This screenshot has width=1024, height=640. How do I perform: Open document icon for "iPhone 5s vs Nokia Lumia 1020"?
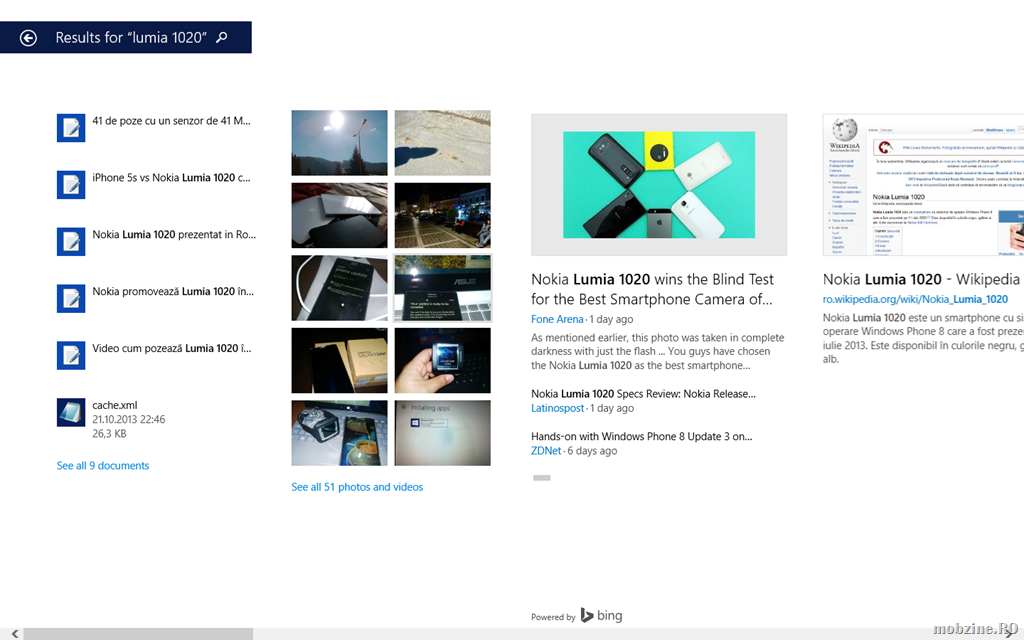pos(71,185)
